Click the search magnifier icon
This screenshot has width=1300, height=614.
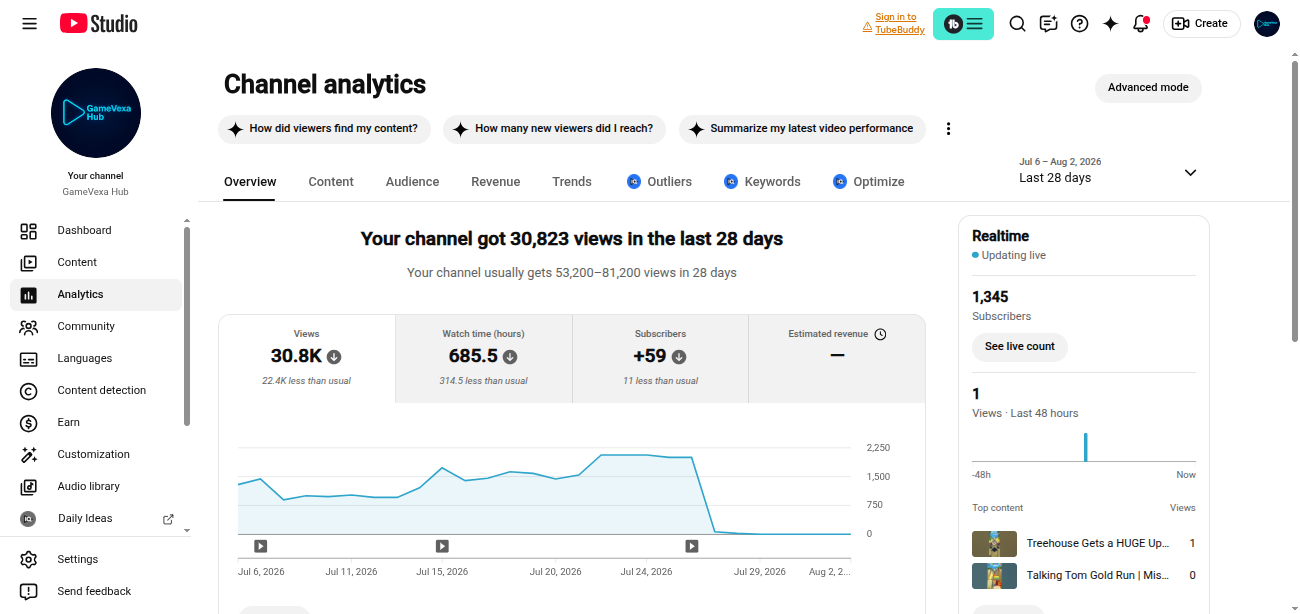1017,24
